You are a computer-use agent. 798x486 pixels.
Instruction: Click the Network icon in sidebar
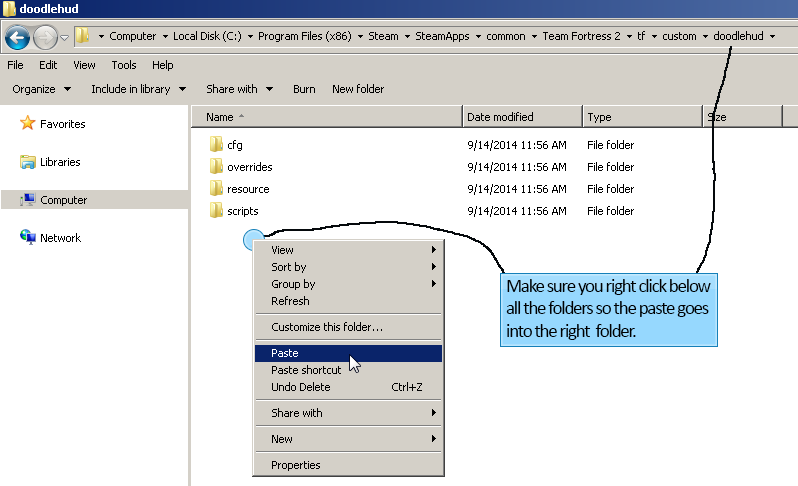click(28, 238)
